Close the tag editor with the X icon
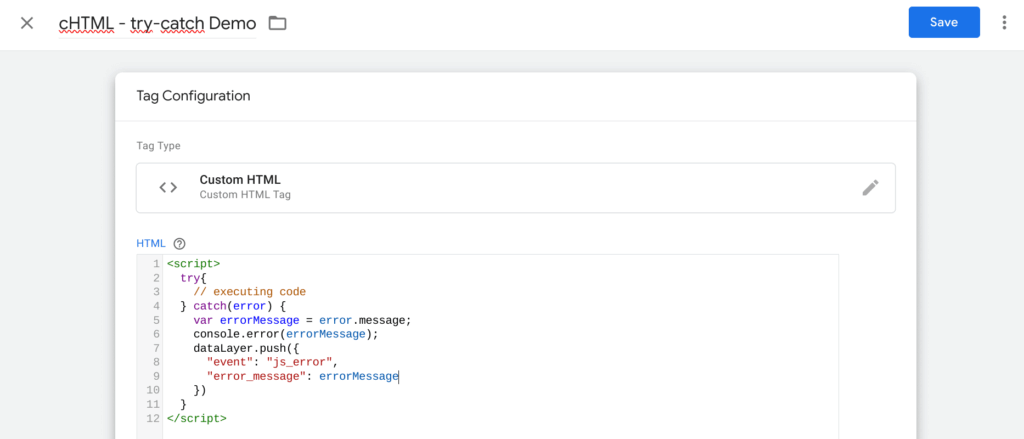 pos(27,23)
